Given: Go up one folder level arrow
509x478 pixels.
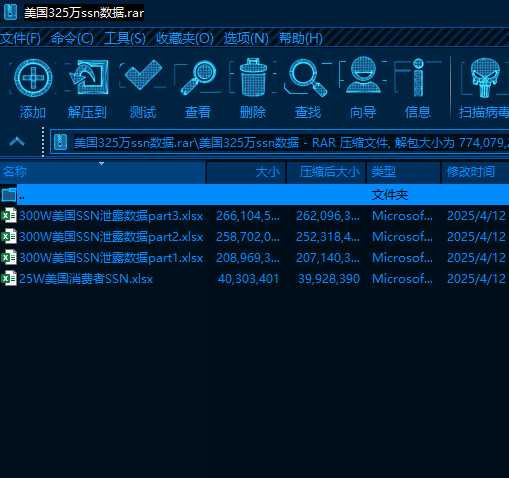Looking at the screenshot, I should 17,142.
